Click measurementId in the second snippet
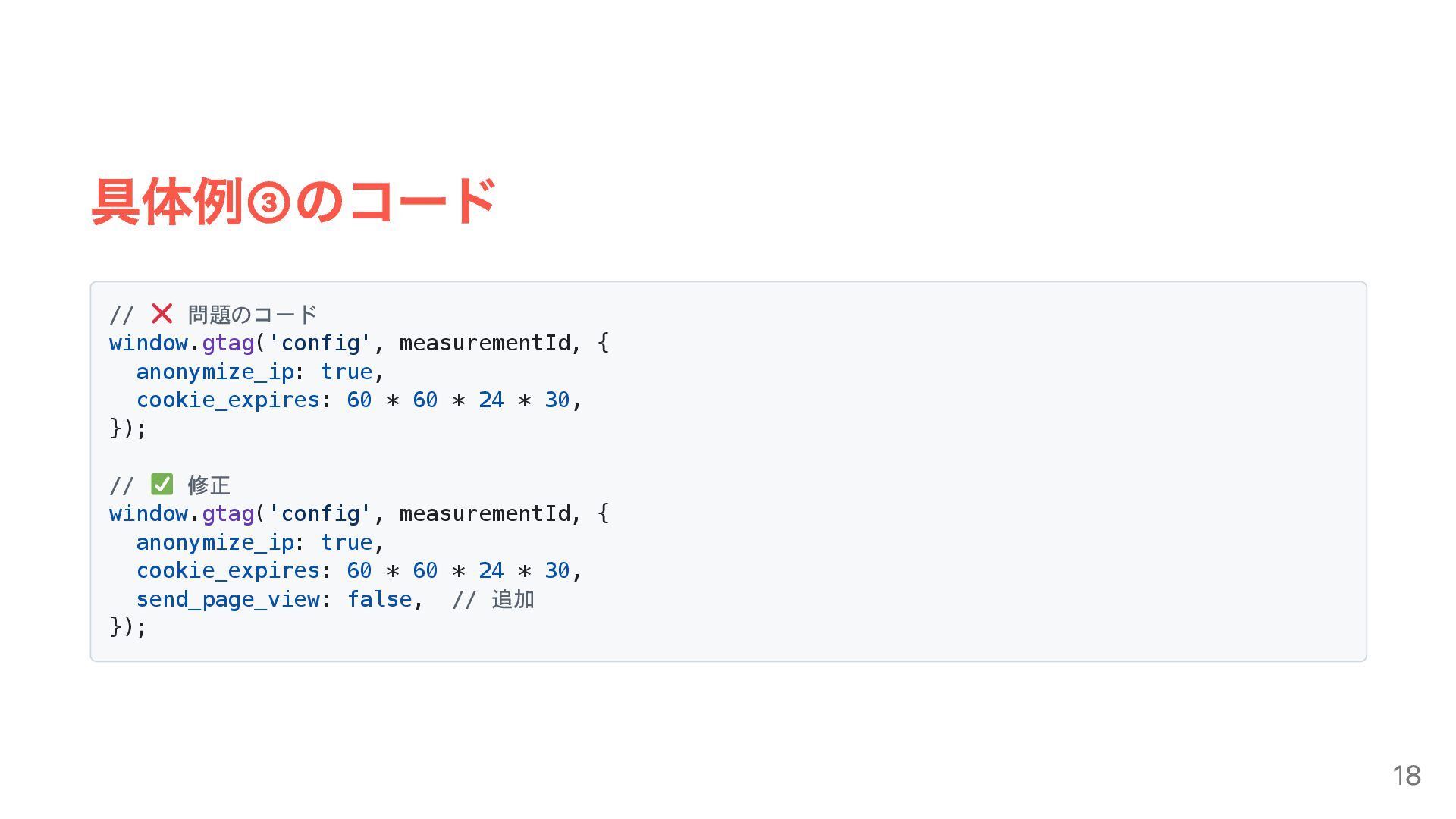 (484, 513)
